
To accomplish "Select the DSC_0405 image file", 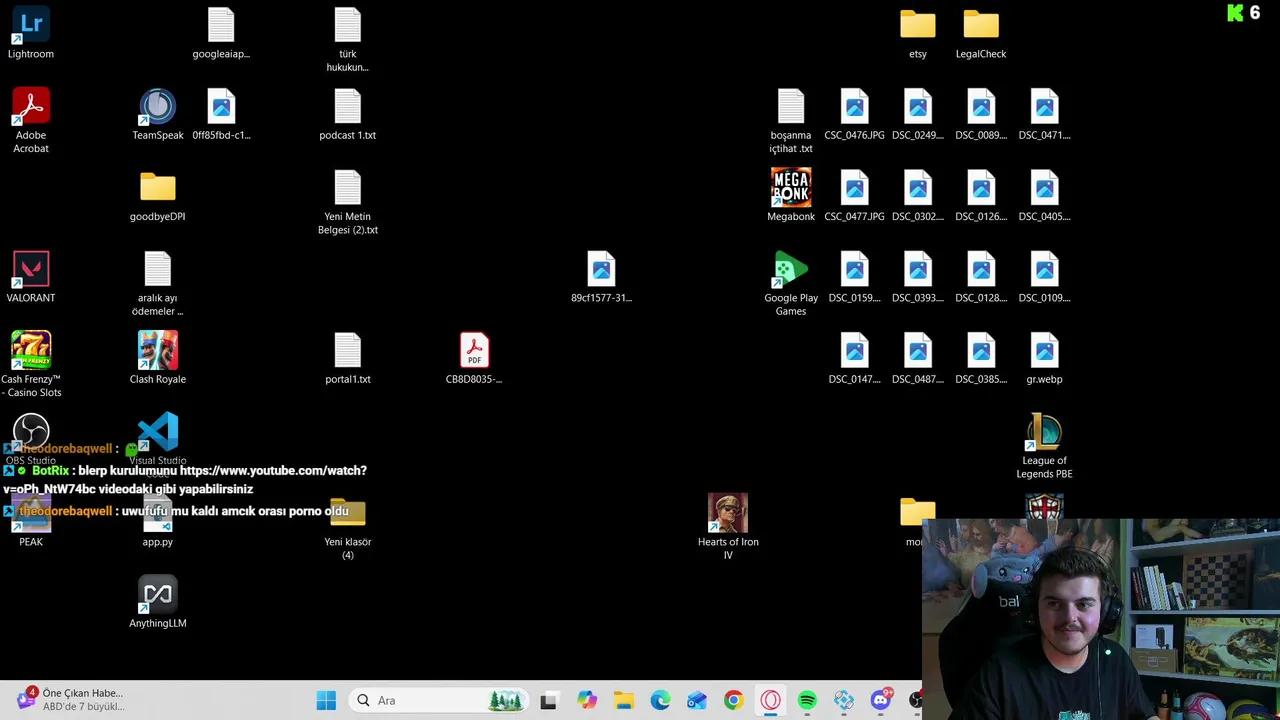I will pyautogui.click(x=1044, y=196).
